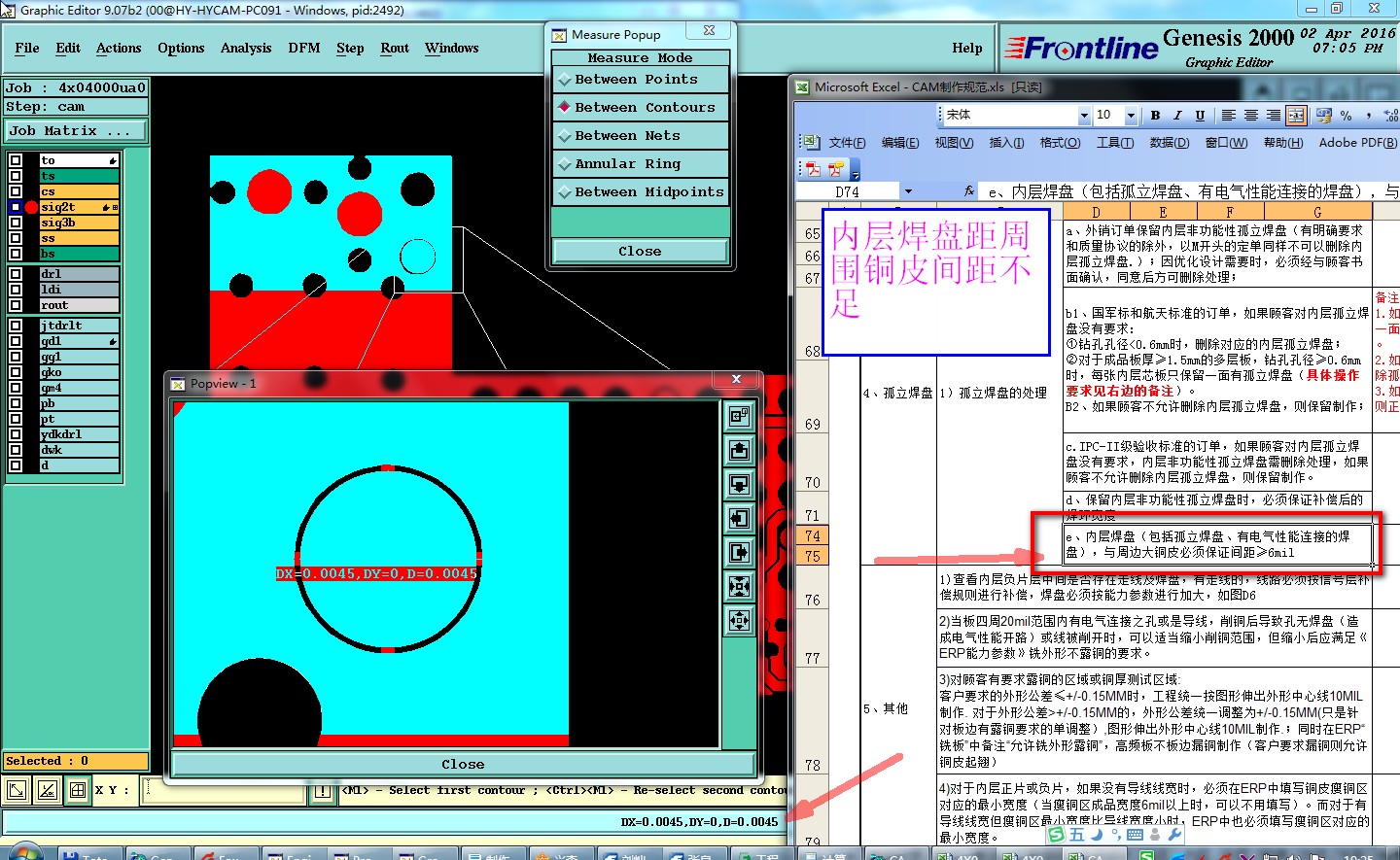Select Between Nets measure mode
Image resolution: width=1400 pixels, height=860 pixels.
(x=640, y=136)
